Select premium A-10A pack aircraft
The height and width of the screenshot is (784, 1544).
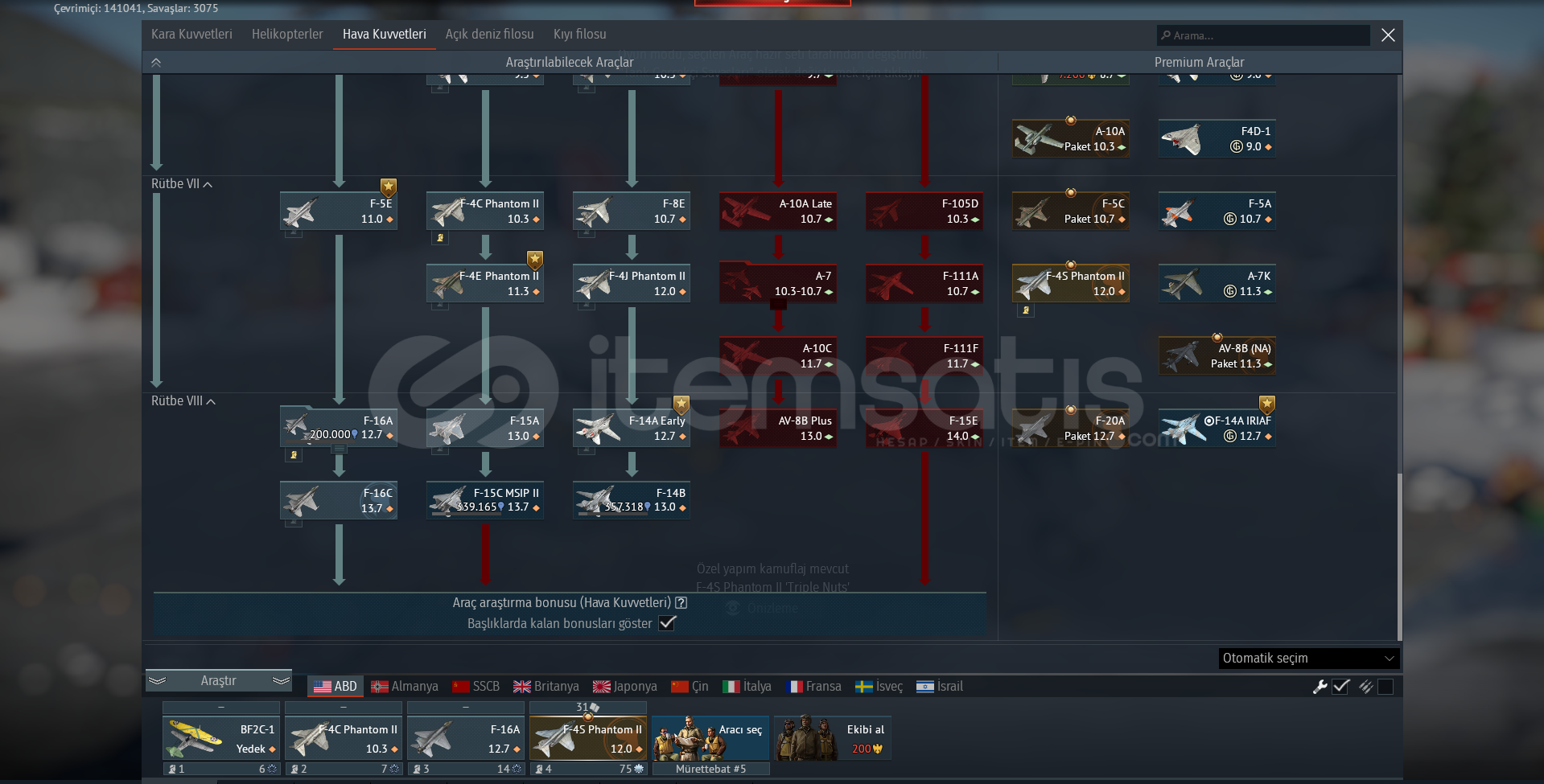pos(1071,138)
